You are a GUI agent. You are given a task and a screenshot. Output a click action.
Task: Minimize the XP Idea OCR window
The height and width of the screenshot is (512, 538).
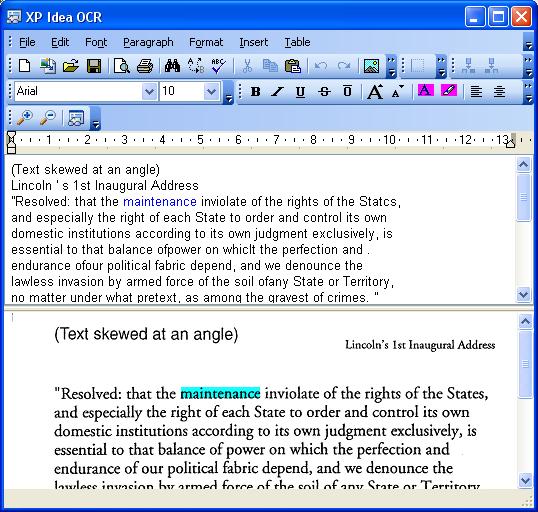point(475,16)
